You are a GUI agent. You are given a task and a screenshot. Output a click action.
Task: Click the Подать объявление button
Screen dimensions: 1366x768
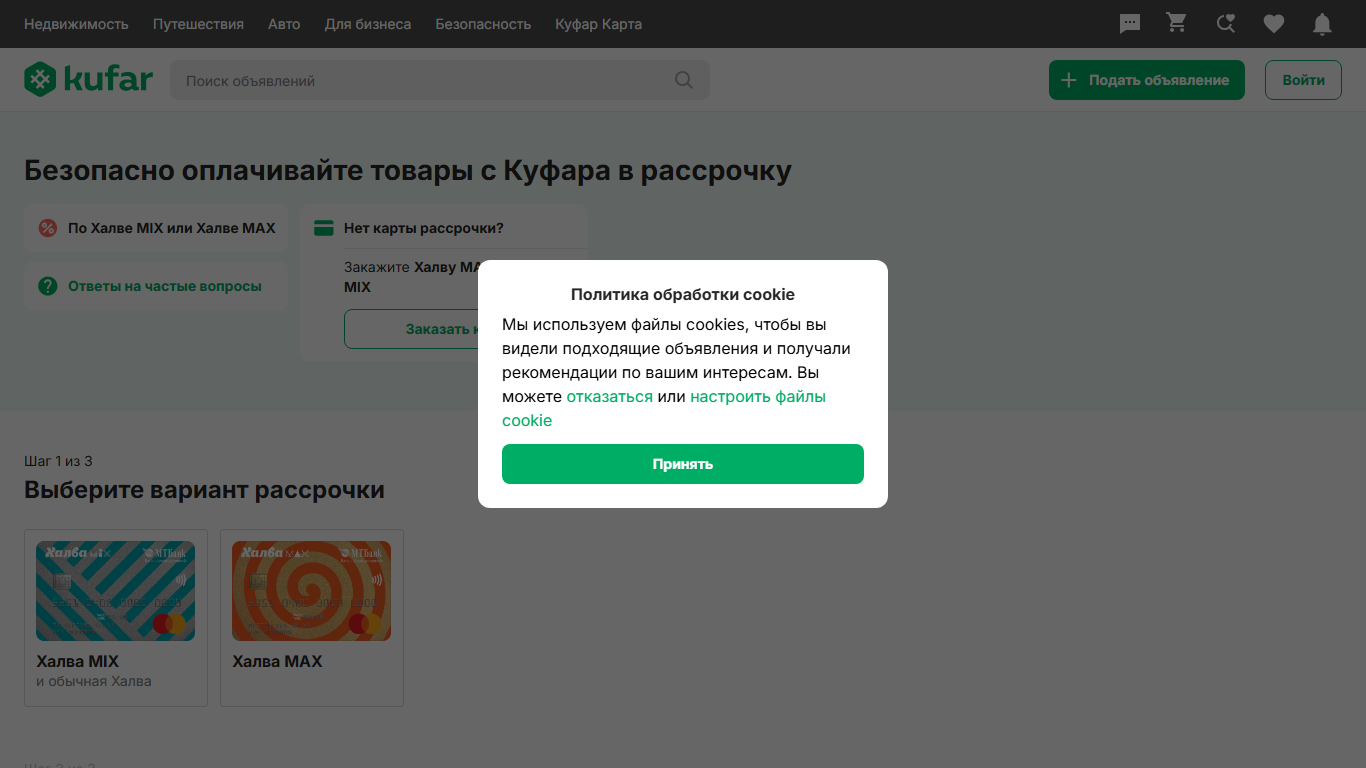[1147, 80]
